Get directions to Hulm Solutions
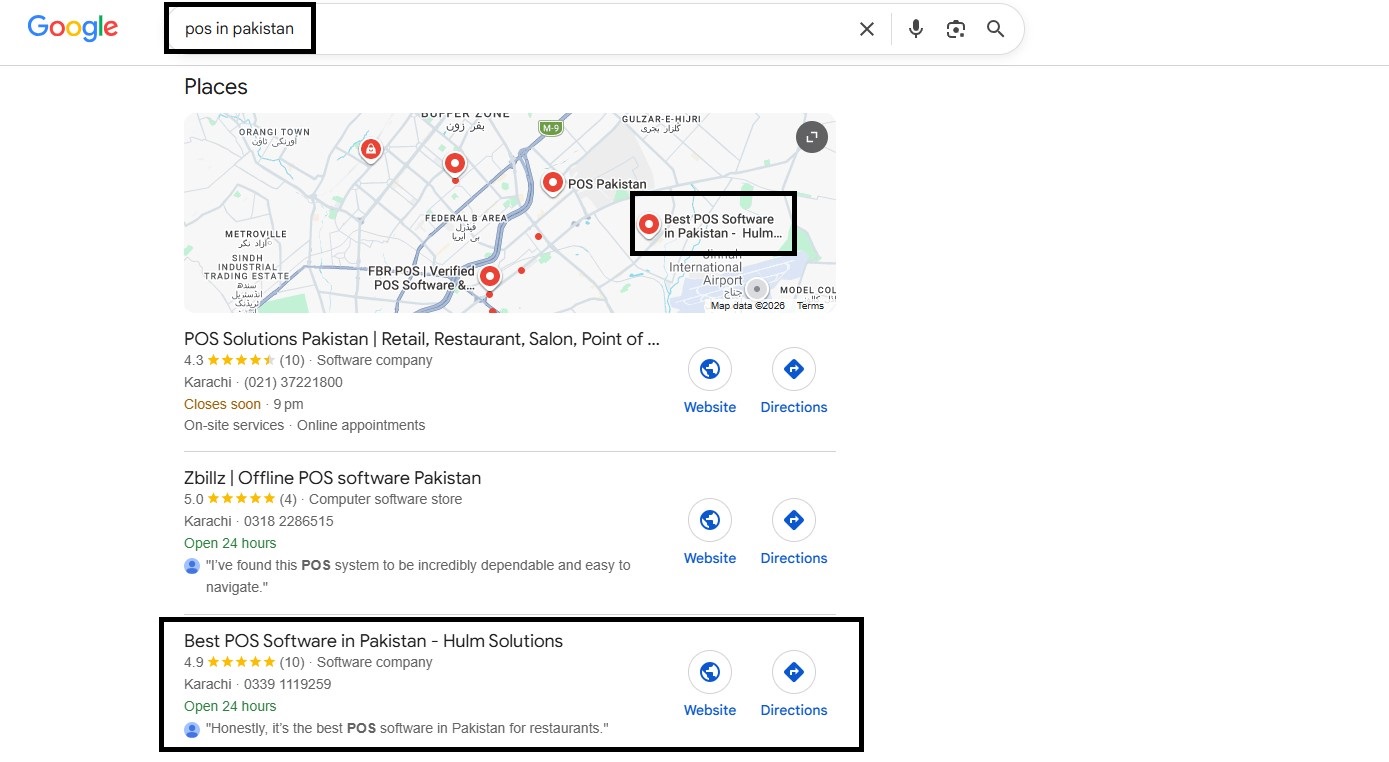The image size is (1389, 762). (794, 672)
